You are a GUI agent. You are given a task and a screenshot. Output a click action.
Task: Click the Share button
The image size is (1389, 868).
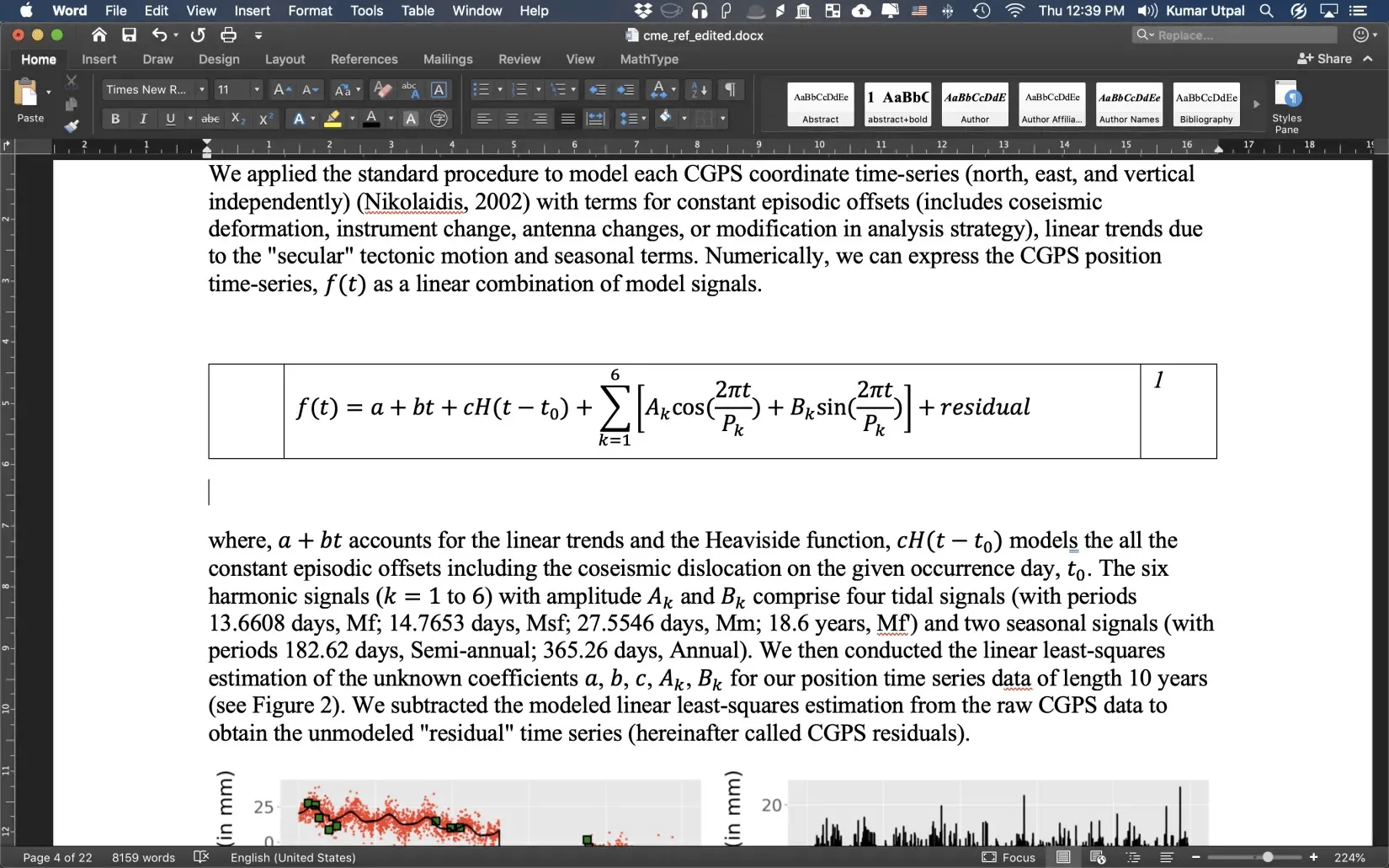1324,58
